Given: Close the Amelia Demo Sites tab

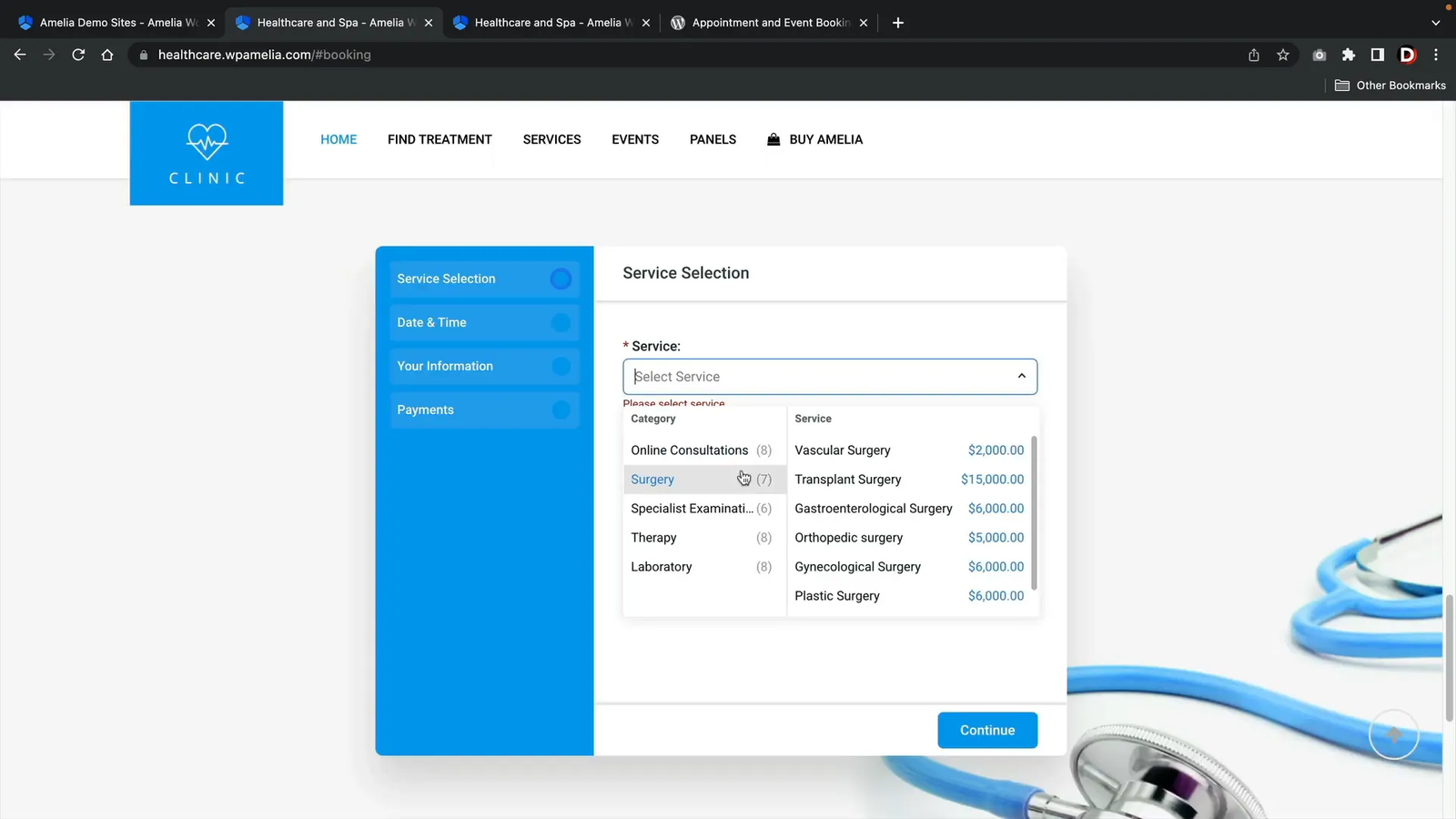Looking at the screenshot, I should 211,23.
